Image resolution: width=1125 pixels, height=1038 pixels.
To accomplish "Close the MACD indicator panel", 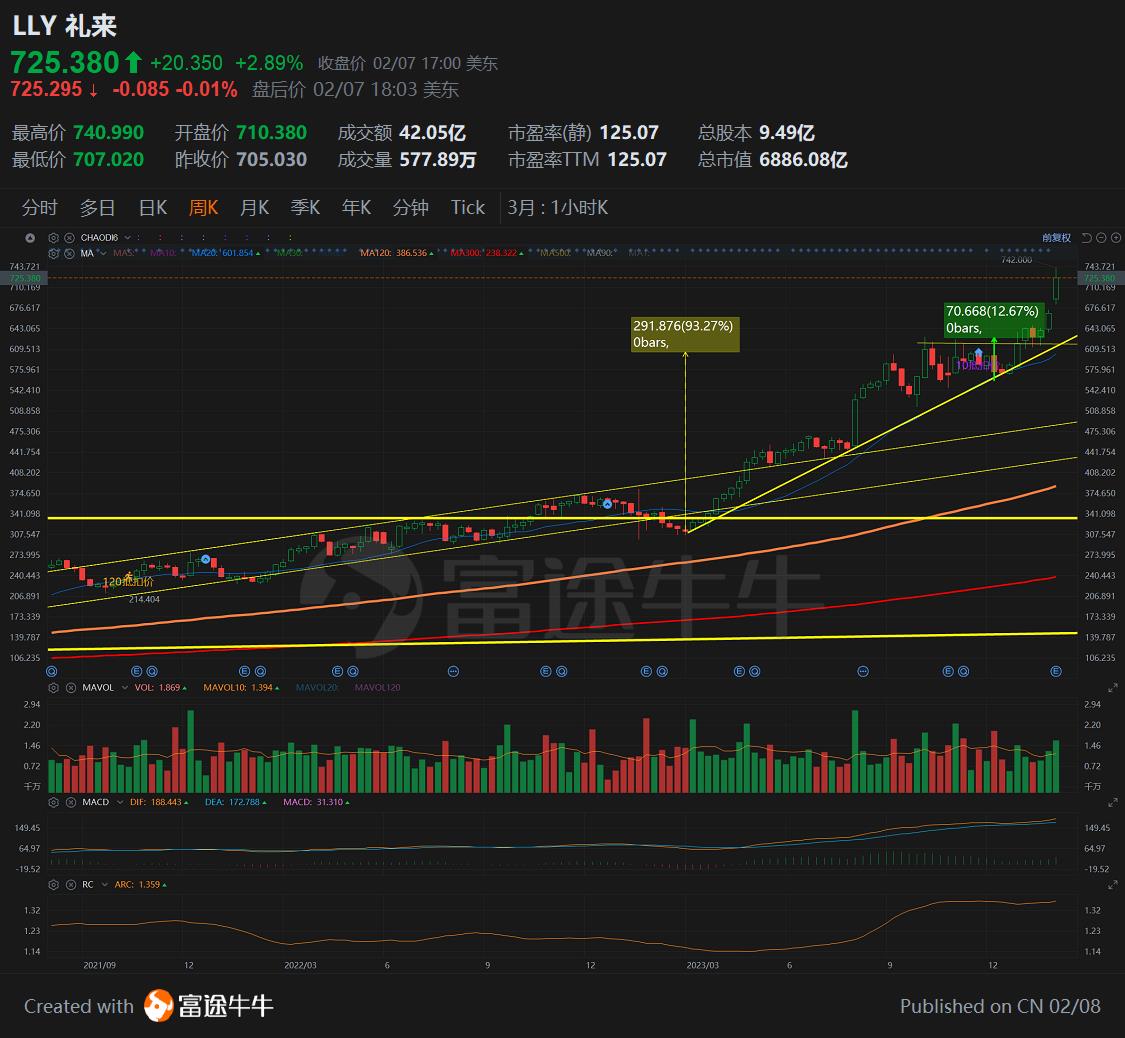I will 70,802.
